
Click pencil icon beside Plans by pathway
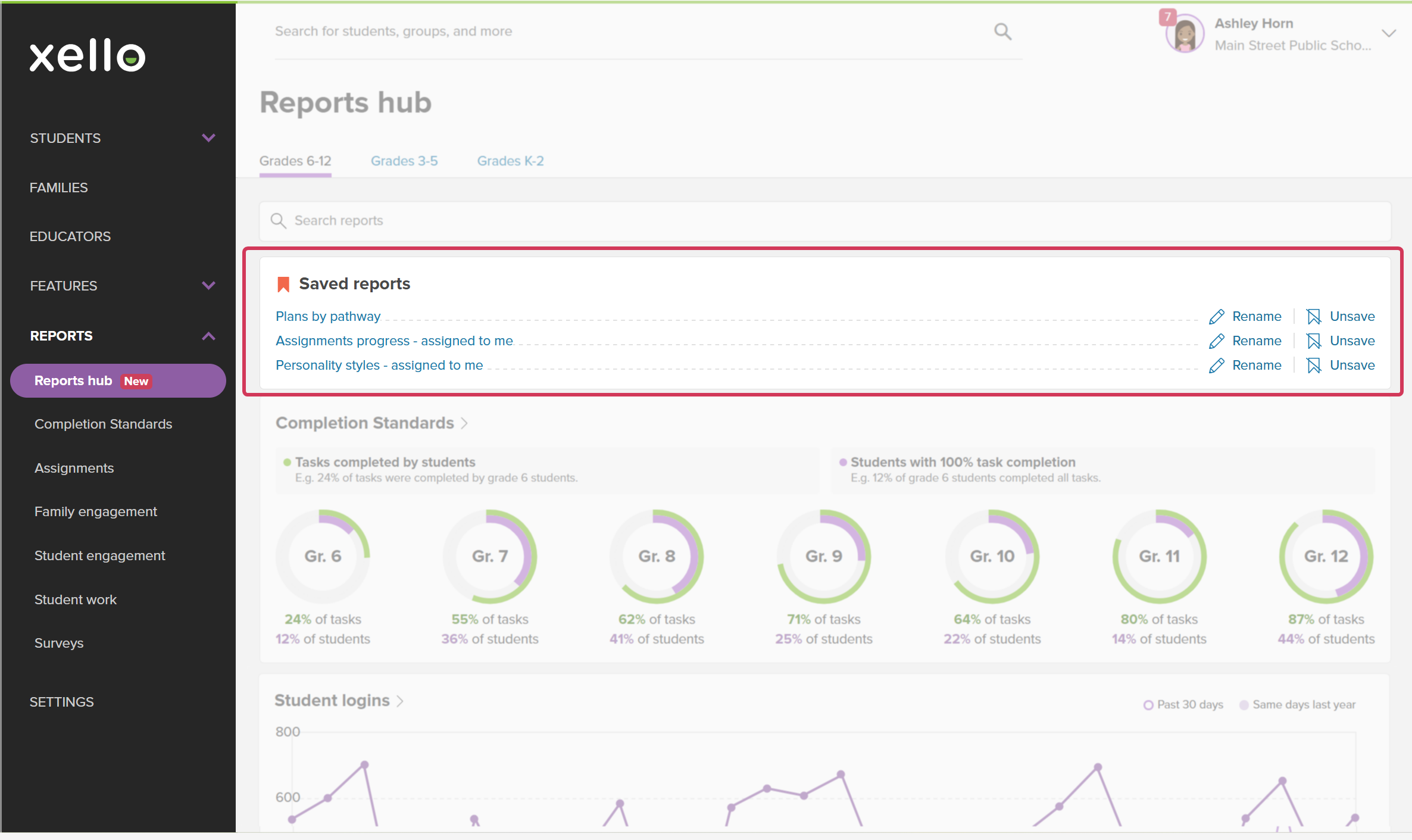point(1216,317)
